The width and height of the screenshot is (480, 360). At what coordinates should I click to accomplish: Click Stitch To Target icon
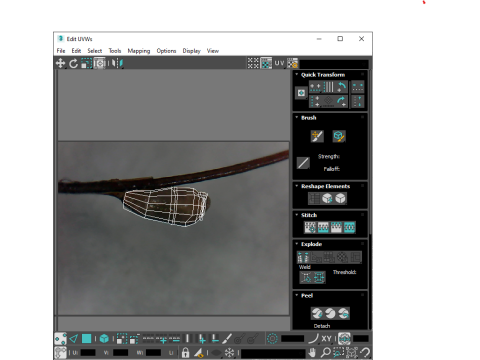pyautogui.click(x=310, y=227)
